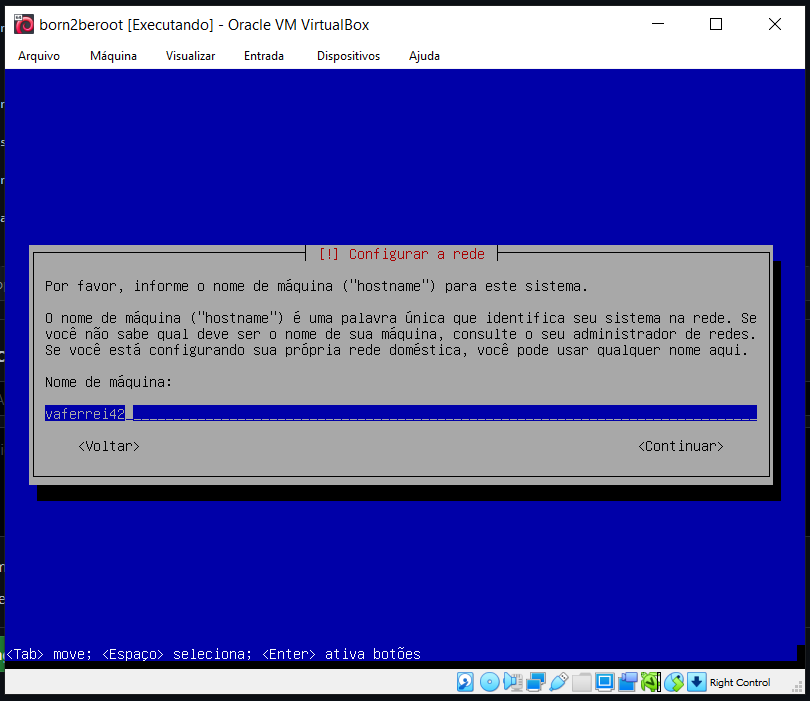Viewport: 810px width, 701px height.
Task: Maximize the born2beroot VirtualBox window
Action: pyautogui.click(x=716, y=24)
